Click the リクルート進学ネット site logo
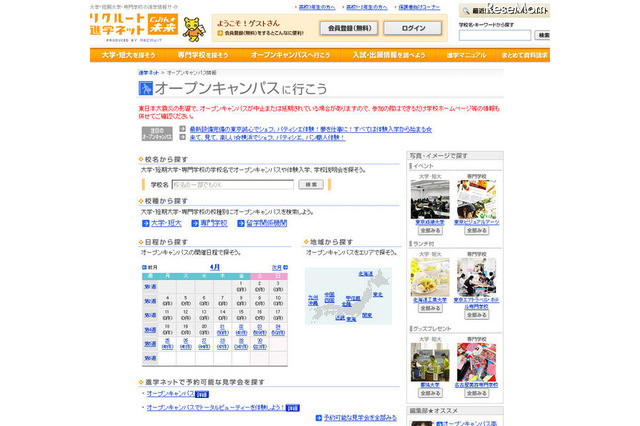The height and width of the screenshot is (426, 640). (134, 25)
